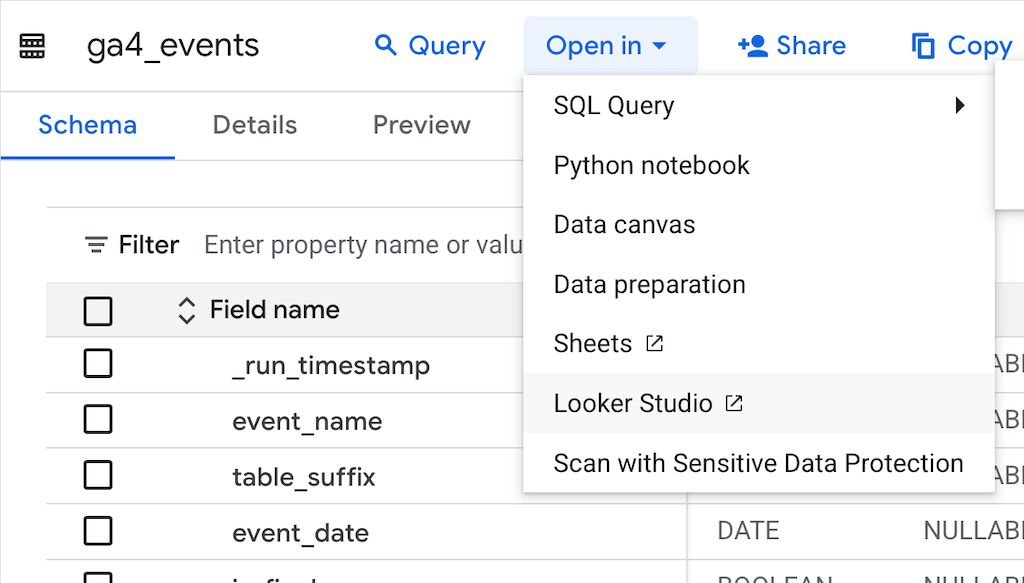Click the event_date field name

tap(300, 533)
